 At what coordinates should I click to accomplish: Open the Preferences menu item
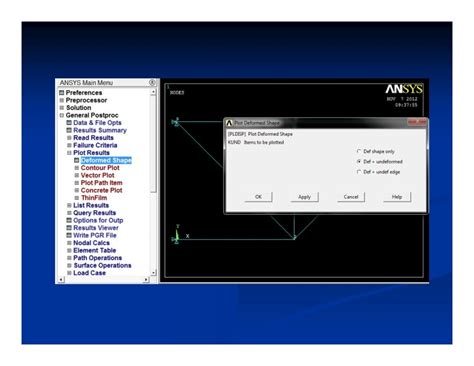[84, 93]
